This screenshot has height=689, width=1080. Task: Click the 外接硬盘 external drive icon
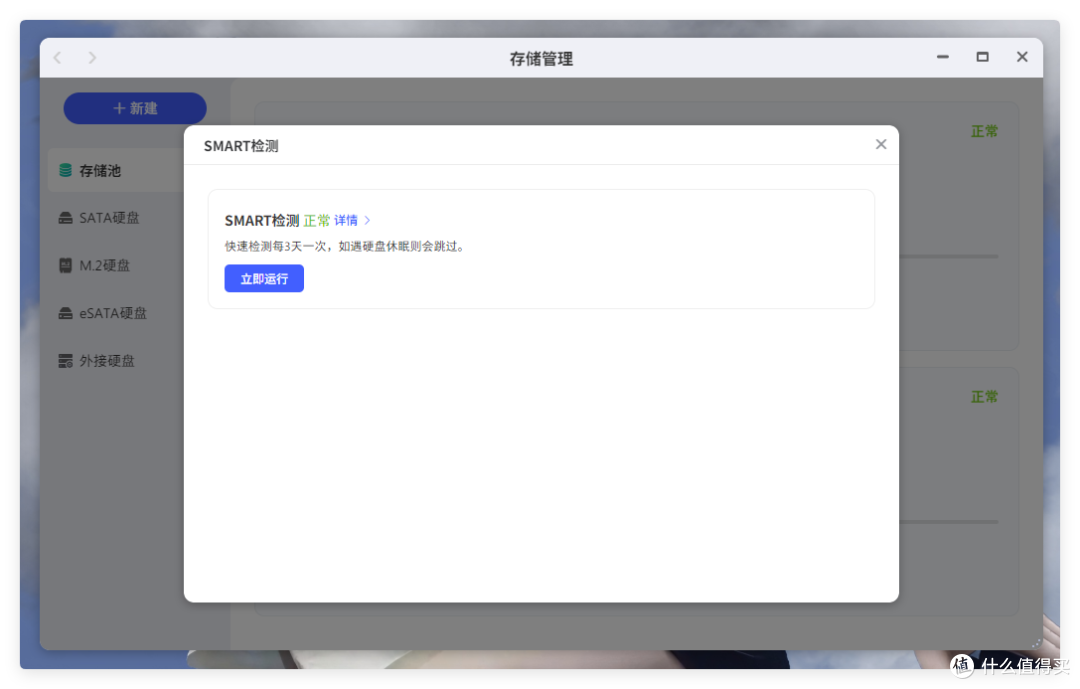pyautogui.click(x=65, y=360)
